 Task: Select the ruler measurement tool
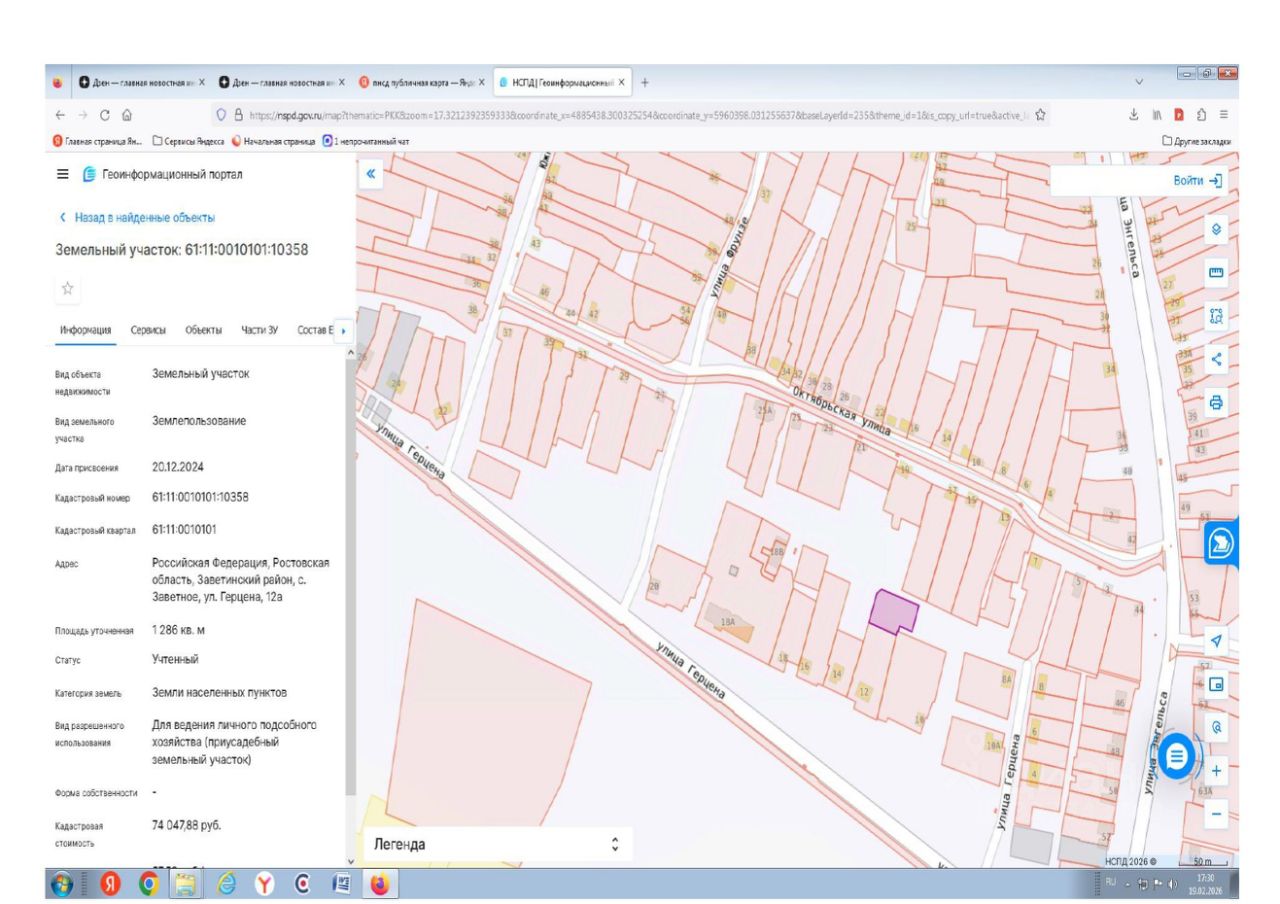point(1216,272)
